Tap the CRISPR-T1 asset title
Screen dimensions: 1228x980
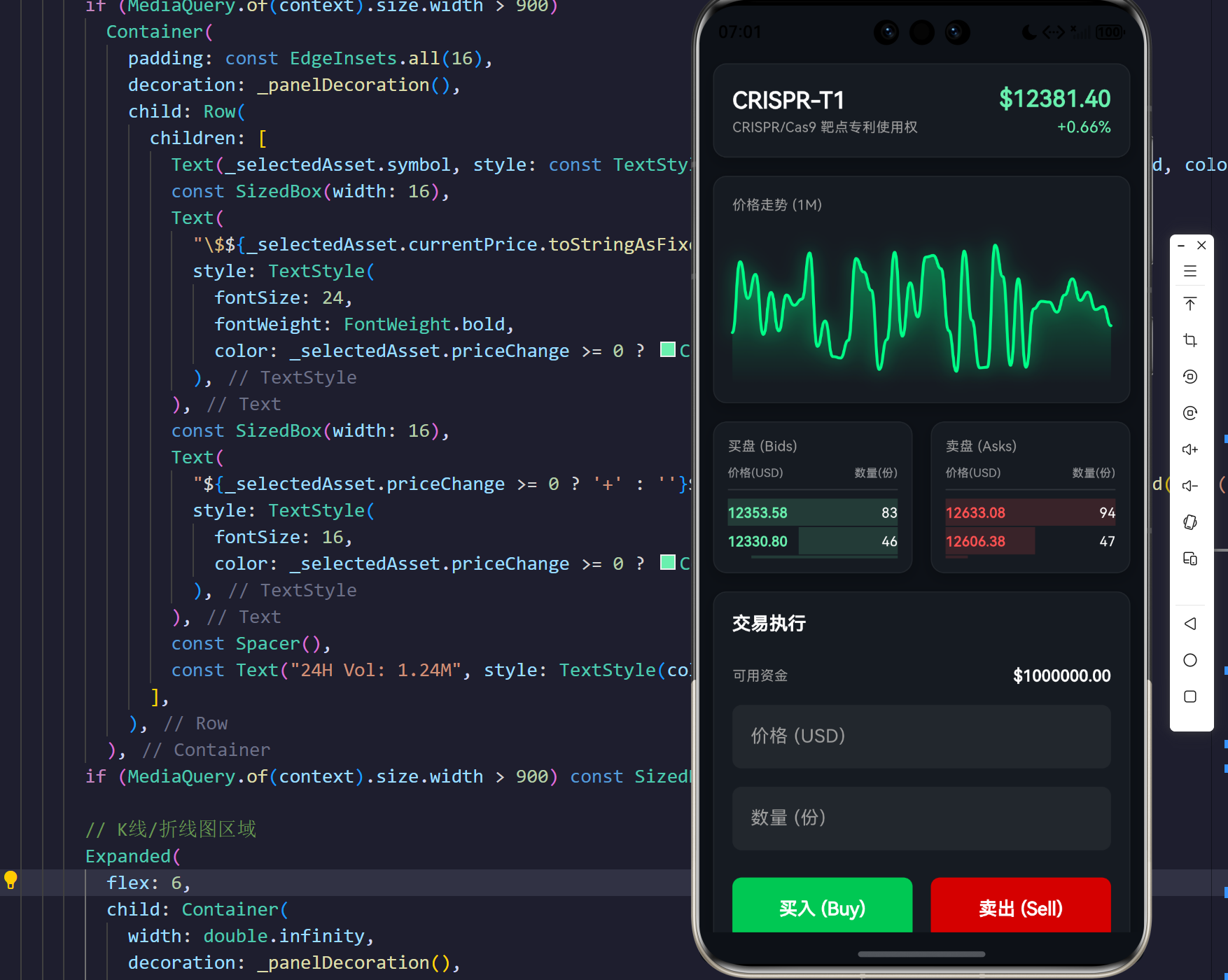coord(788,101)
